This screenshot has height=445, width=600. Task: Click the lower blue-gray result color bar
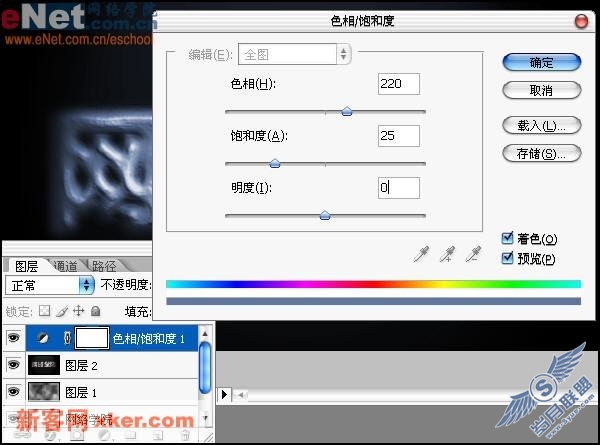[x=373, y=301]
